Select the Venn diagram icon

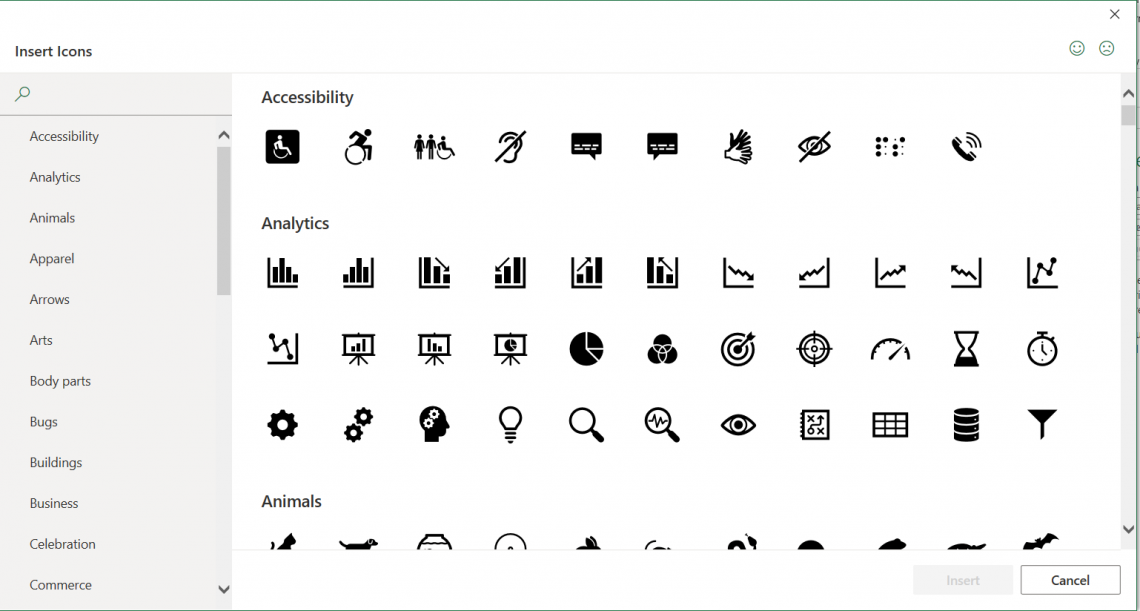(662, 348)
